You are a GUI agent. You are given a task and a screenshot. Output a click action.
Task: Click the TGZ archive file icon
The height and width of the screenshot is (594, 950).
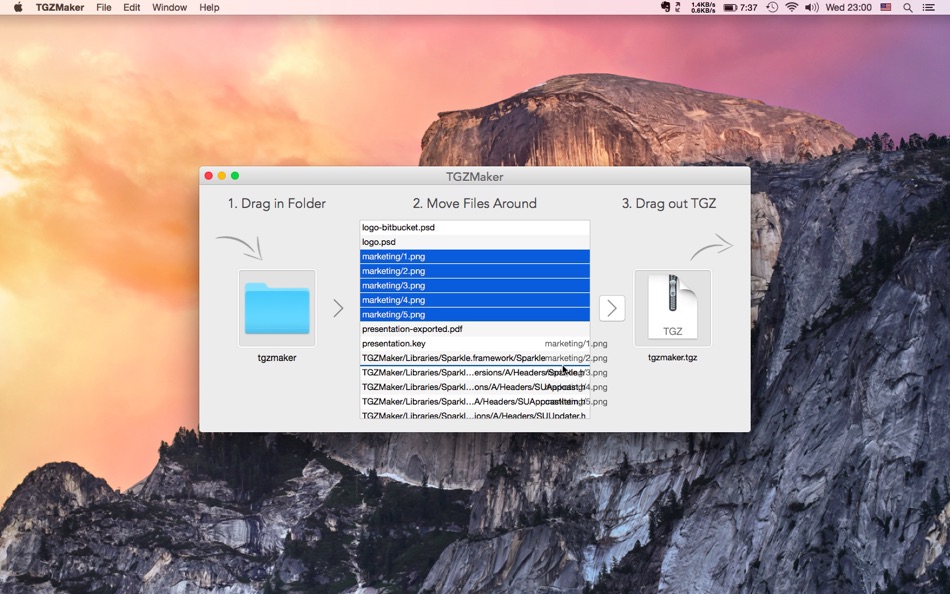672,307
